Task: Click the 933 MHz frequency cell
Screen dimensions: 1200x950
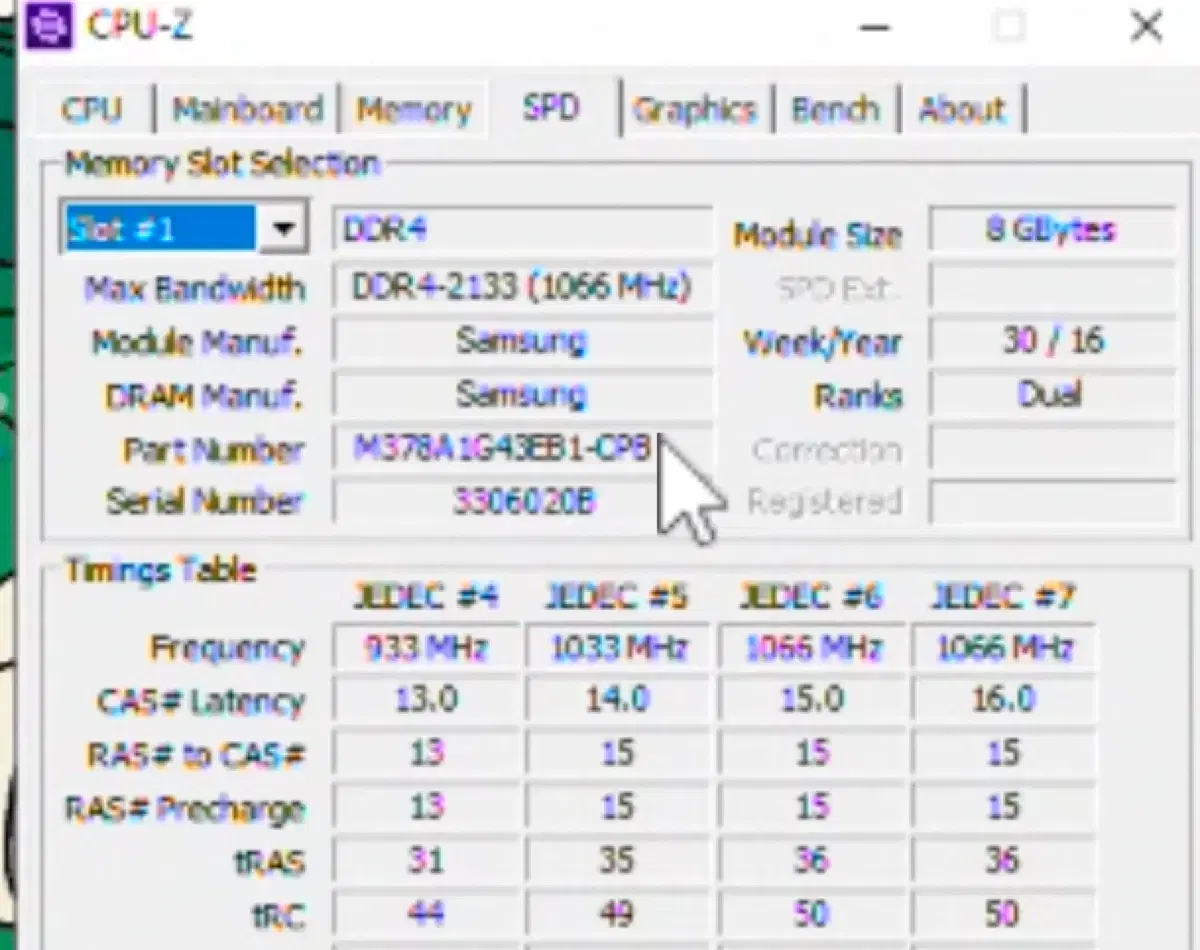Action: pyautogui.click(x=426, y=648)
